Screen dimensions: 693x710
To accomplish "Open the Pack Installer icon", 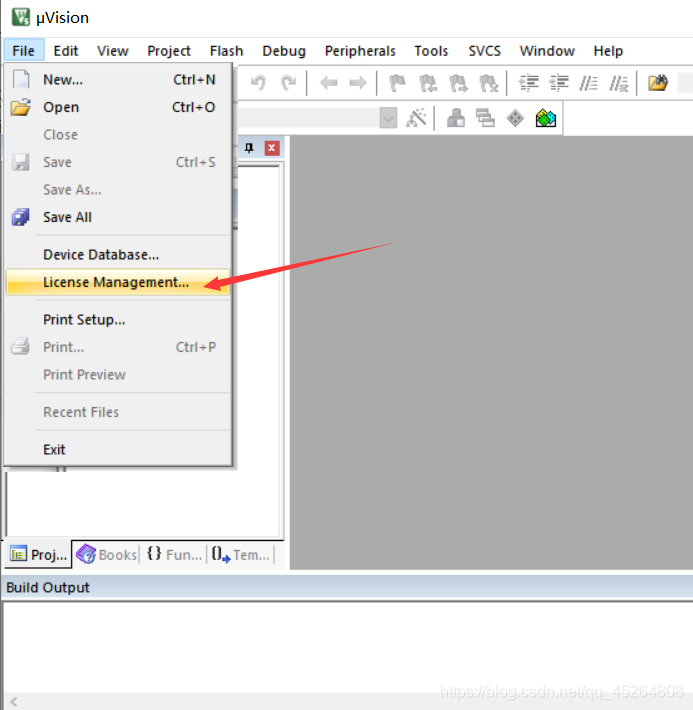I will 546,118.
